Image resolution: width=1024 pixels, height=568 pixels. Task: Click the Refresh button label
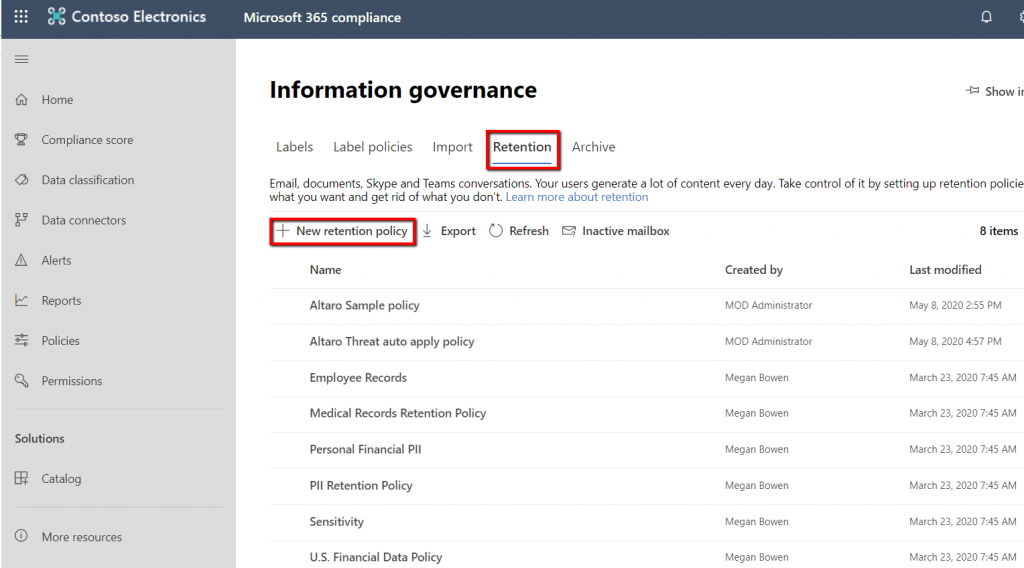(529, 231)
